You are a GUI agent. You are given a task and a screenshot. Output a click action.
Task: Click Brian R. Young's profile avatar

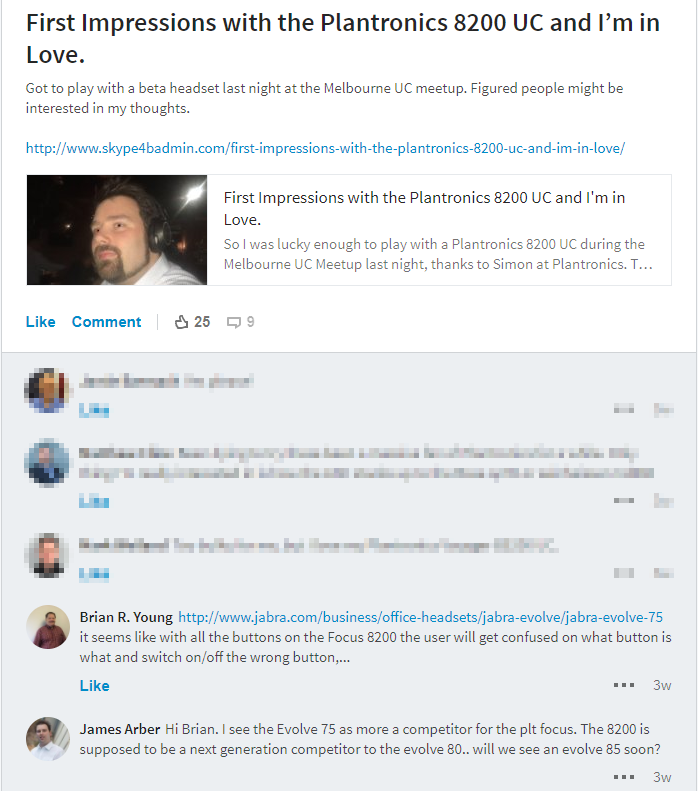[x=48, y=627]
